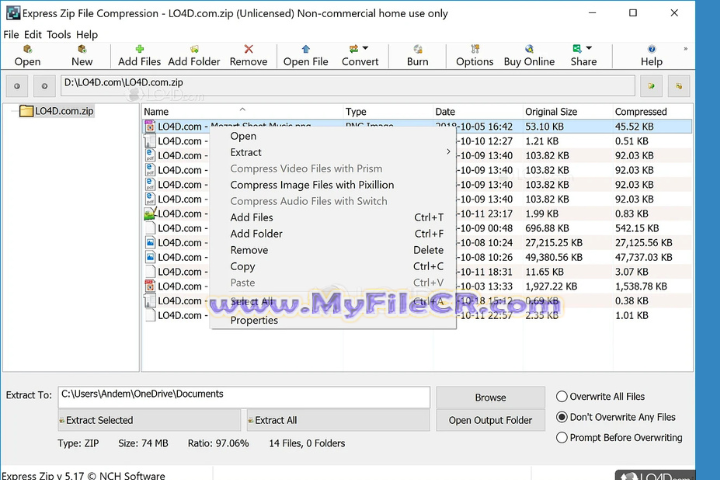Click the 3.07 KB compressed cell
The image size is (720, 480).
point(631,272)
